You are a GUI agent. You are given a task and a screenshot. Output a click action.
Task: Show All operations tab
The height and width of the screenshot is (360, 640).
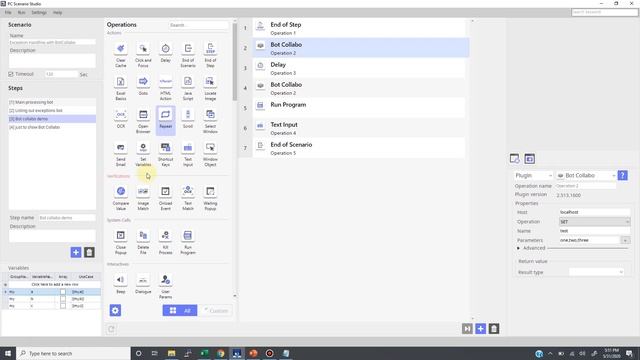click(180, 311)
